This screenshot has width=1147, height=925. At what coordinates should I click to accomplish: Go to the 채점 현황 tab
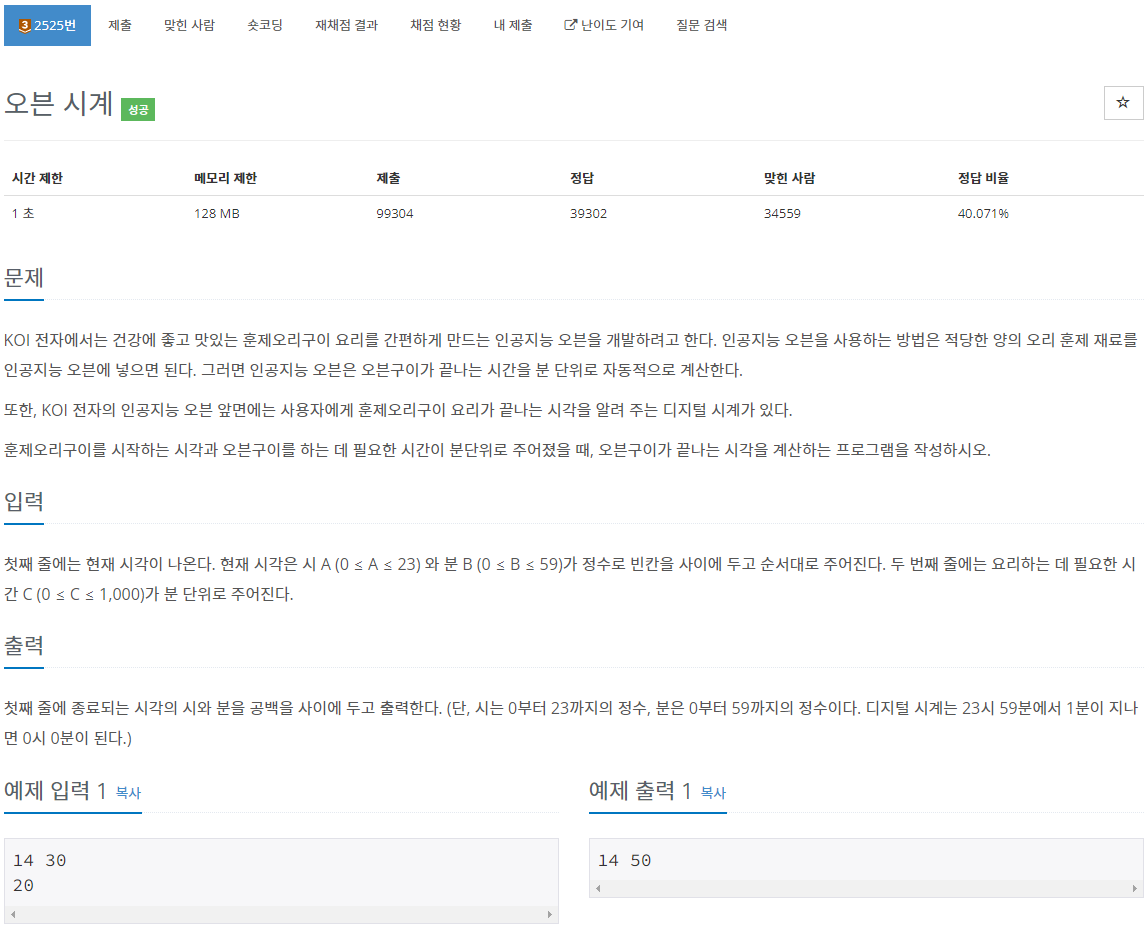(436, 26)
